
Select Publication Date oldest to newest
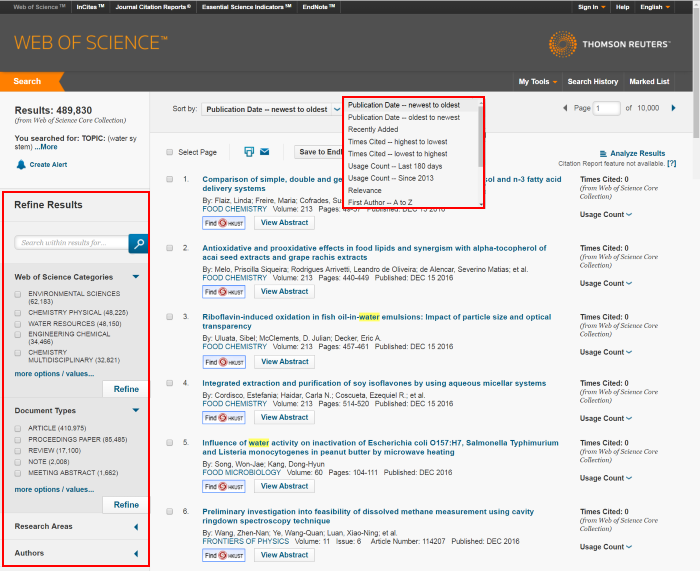click(x=404, y=117)
